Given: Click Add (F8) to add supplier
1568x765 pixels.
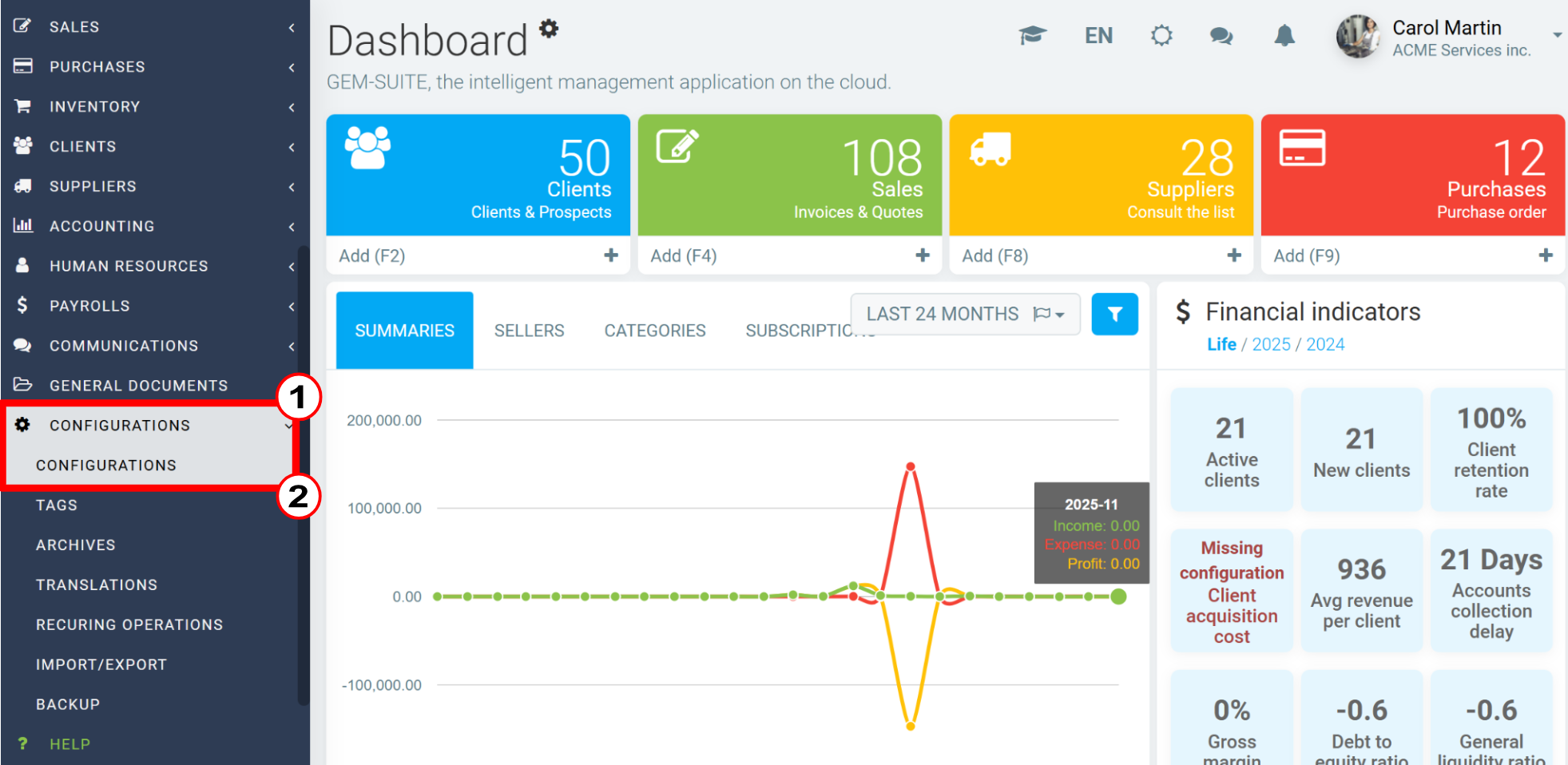Looking at the screenshot, I should click(995, 256).
